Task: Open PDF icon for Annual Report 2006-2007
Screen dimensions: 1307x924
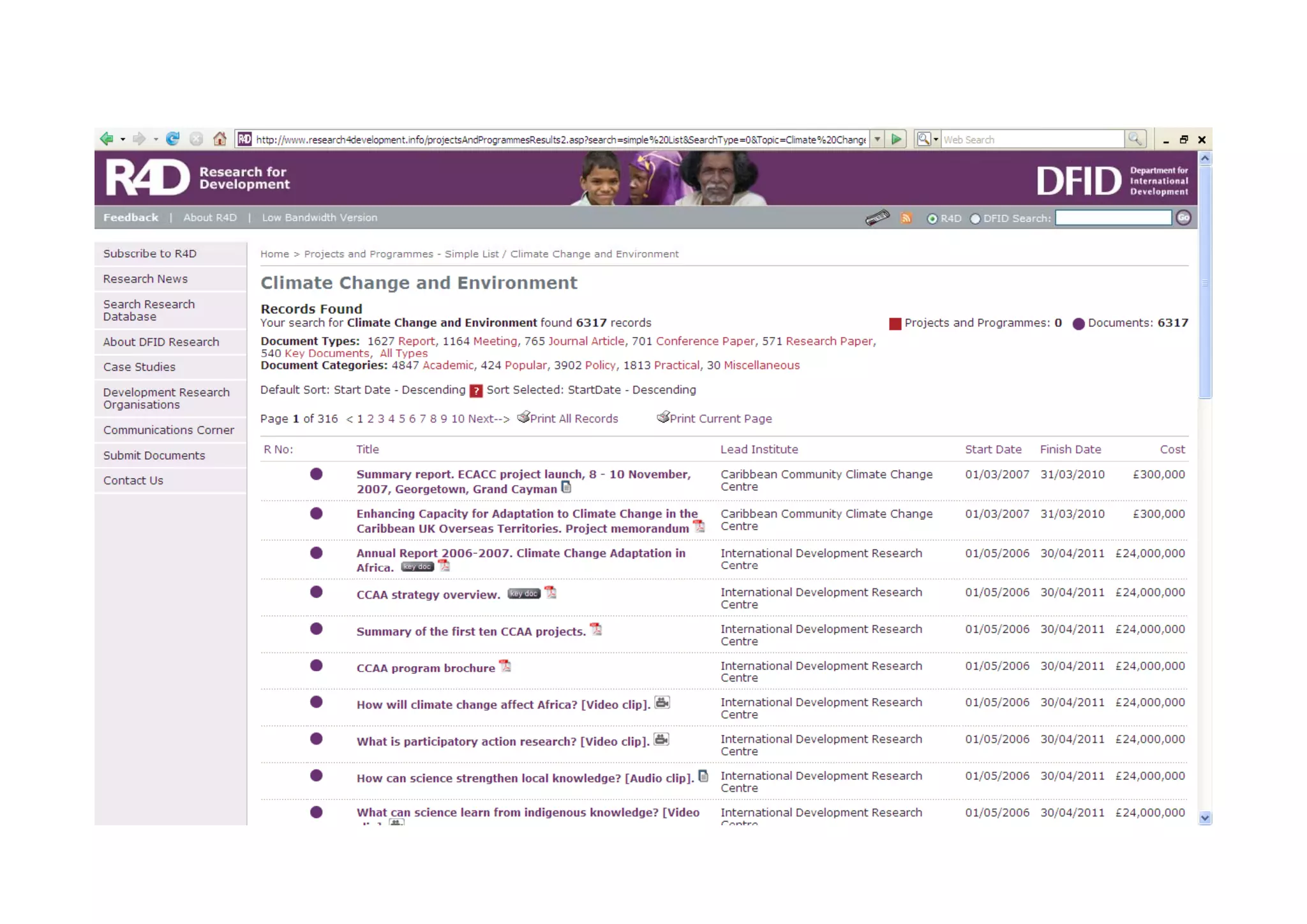Action: tap(444, 565)
